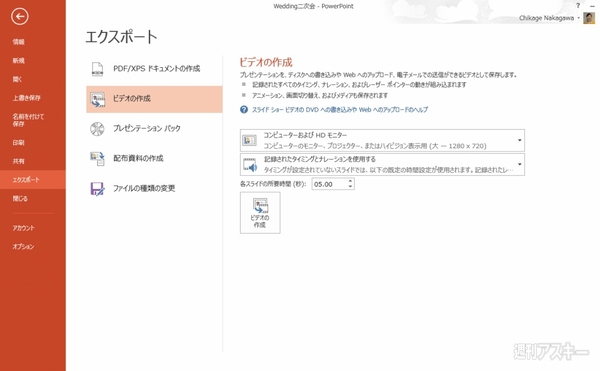Click the user profile picture
600x371 pixels.
(x=589, y=18)
